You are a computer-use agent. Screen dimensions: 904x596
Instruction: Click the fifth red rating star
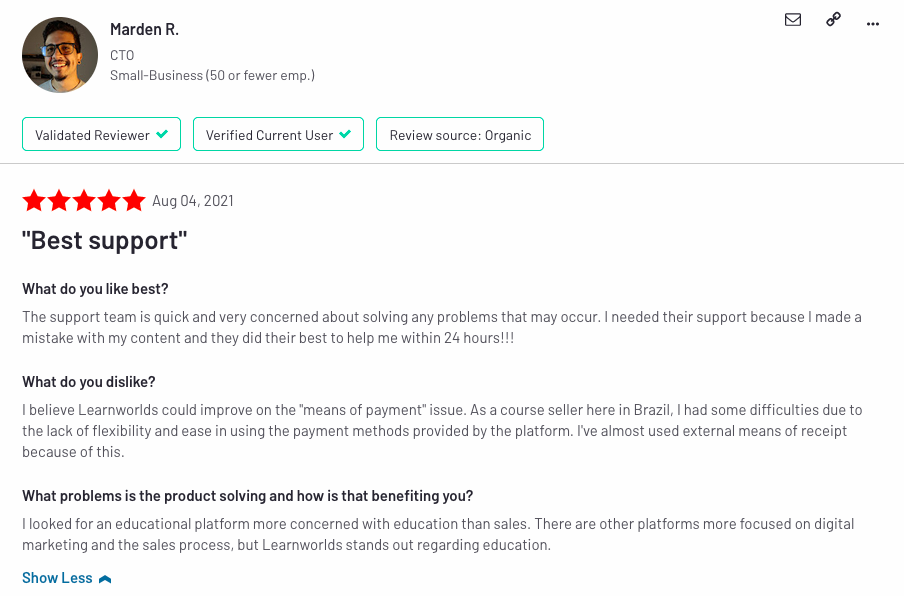coord(134,201)
